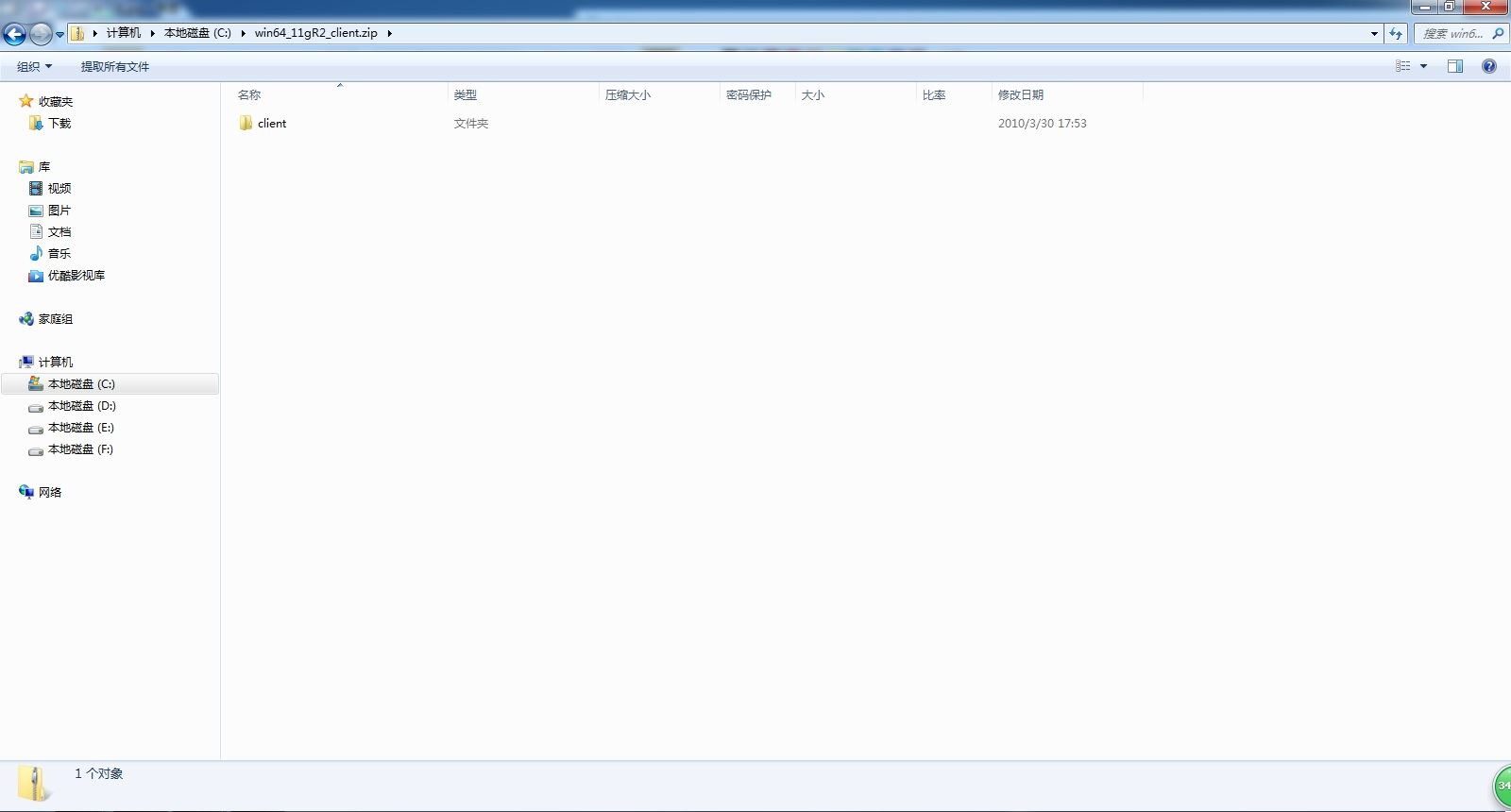Click the 计算机 icon in navigation pane
The image size is (1511, 812).
(26, 362)
